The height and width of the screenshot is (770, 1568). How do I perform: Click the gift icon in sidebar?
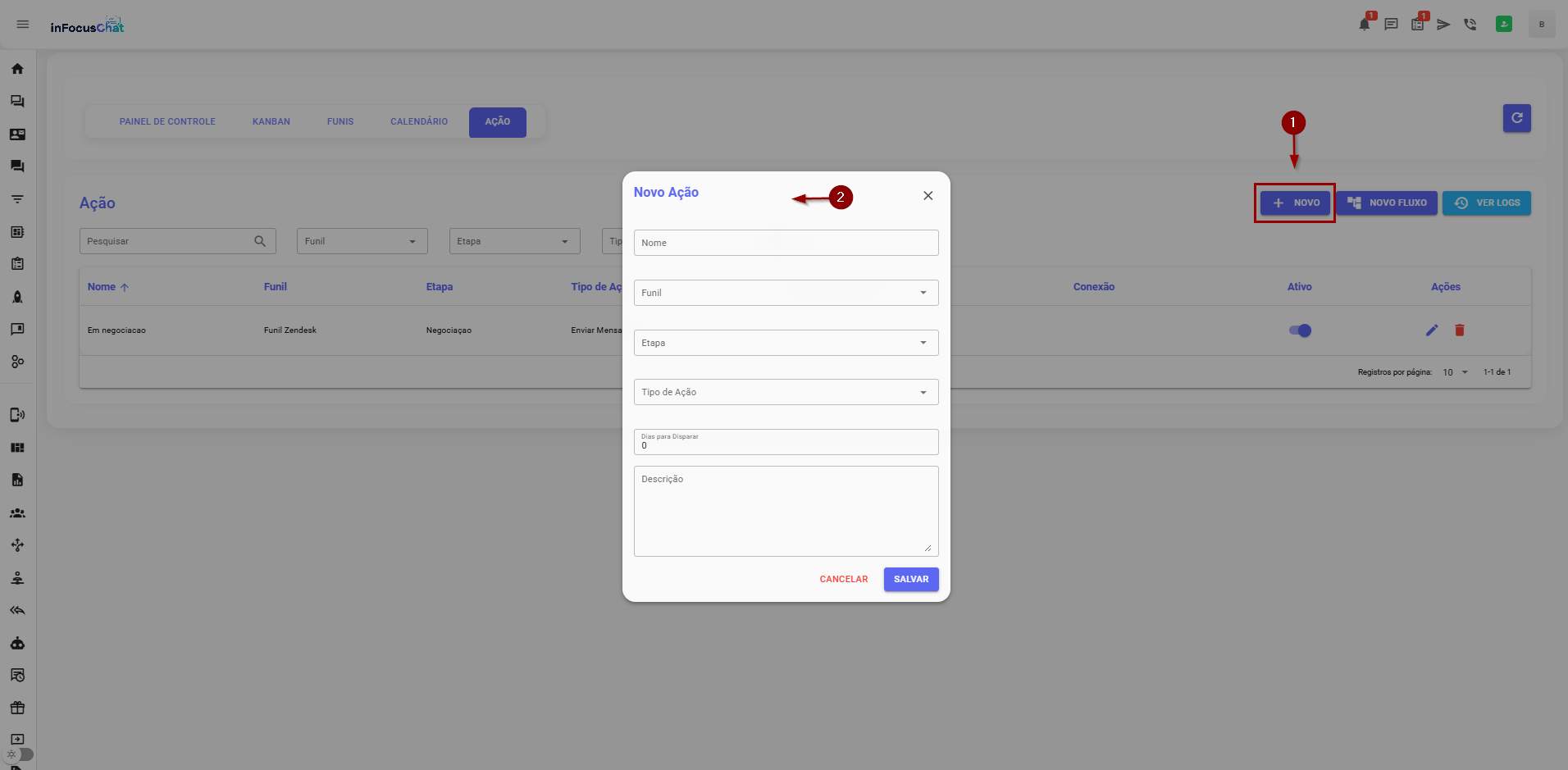(x=17, y=708)
